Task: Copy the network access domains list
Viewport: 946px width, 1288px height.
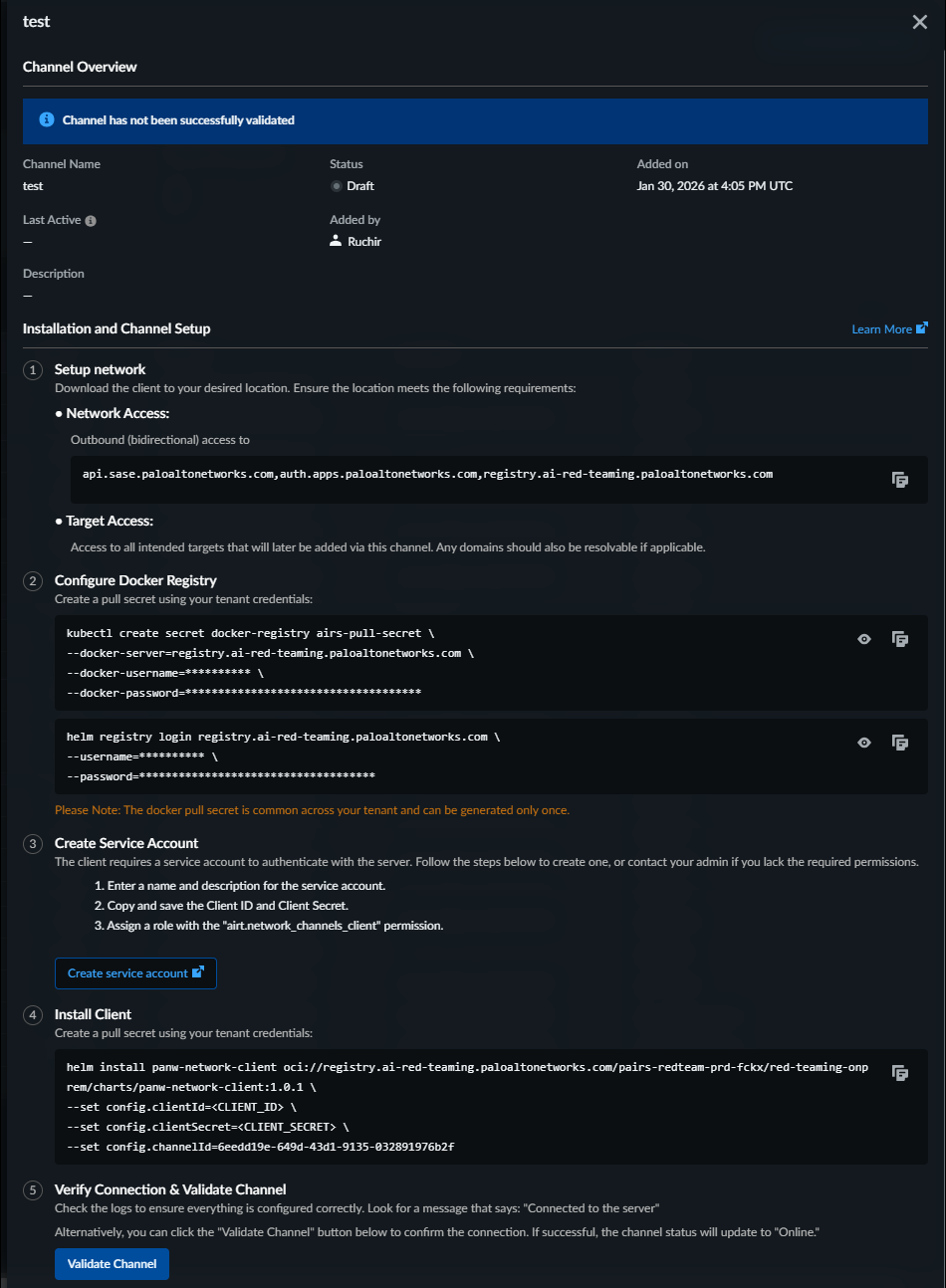Action: coord(899,480)
